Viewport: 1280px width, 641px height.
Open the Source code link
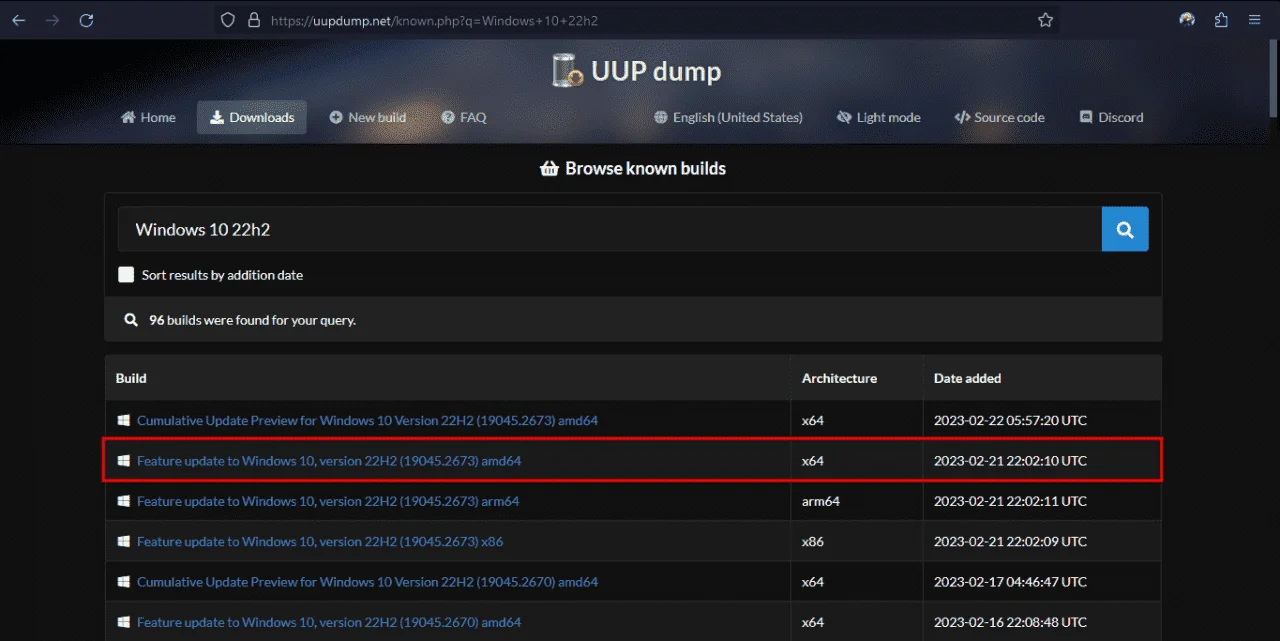[x=999, y=117]
